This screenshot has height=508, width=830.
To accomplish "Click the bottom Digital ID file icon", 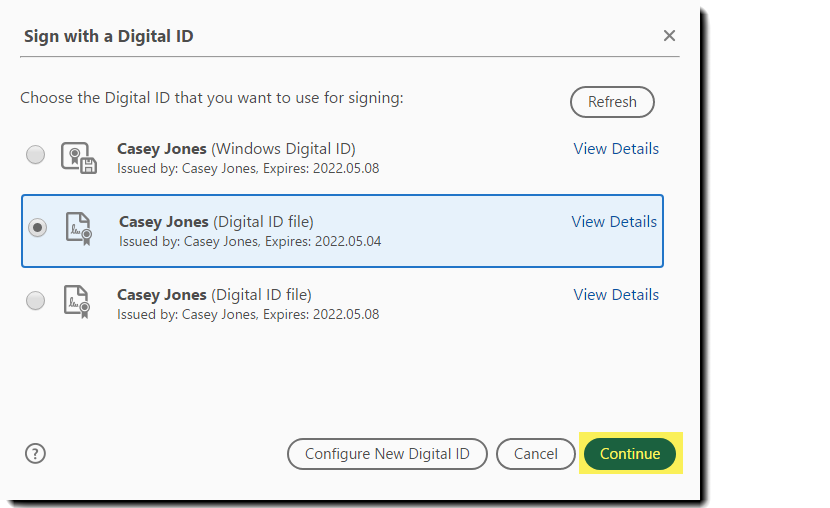I will click(x=78, y=301).
